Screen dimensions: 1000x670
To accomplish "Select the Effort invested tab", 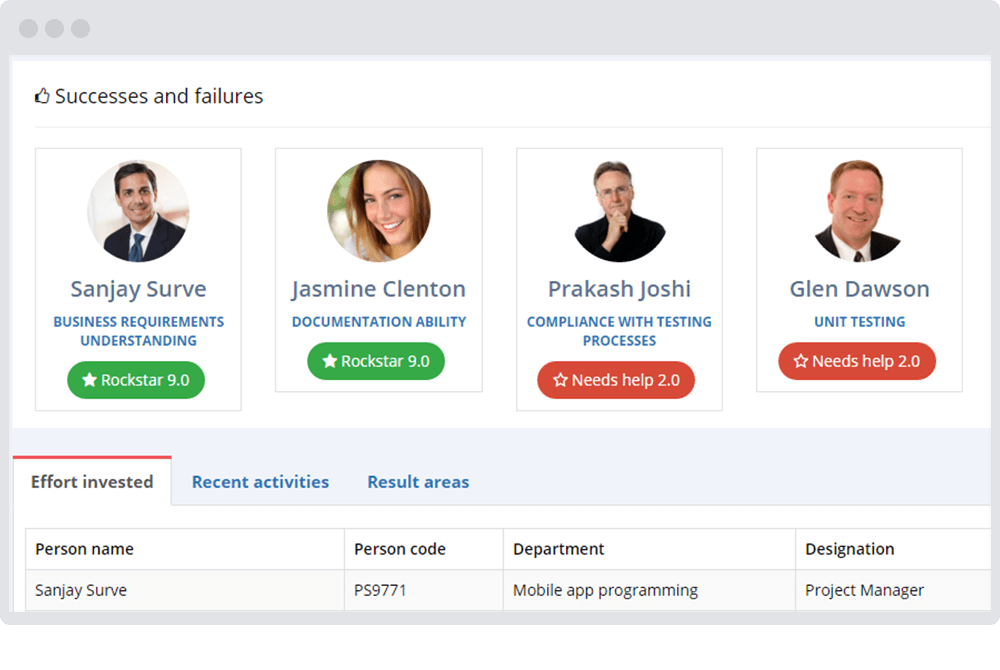I will (92, 481).
